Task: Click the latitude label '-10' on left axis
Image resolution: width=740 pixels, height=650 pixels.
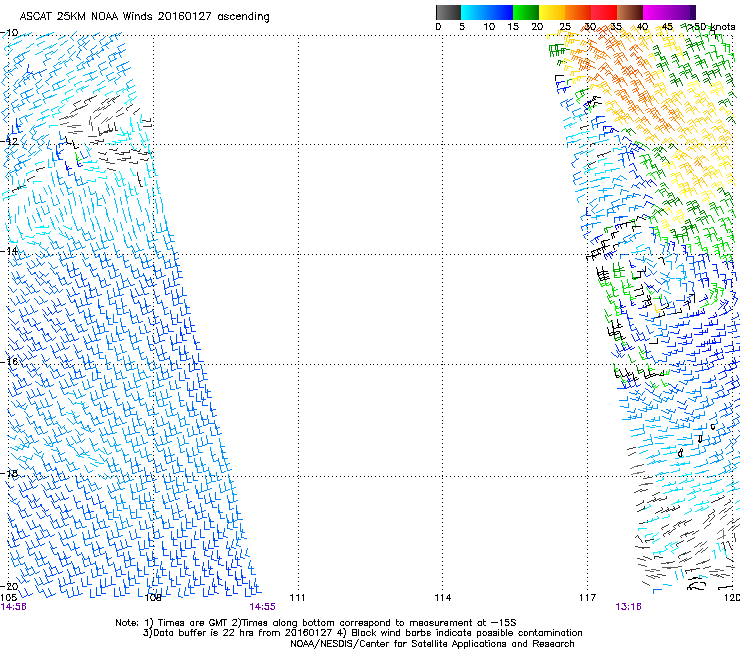Action: (x=9, y=33)
